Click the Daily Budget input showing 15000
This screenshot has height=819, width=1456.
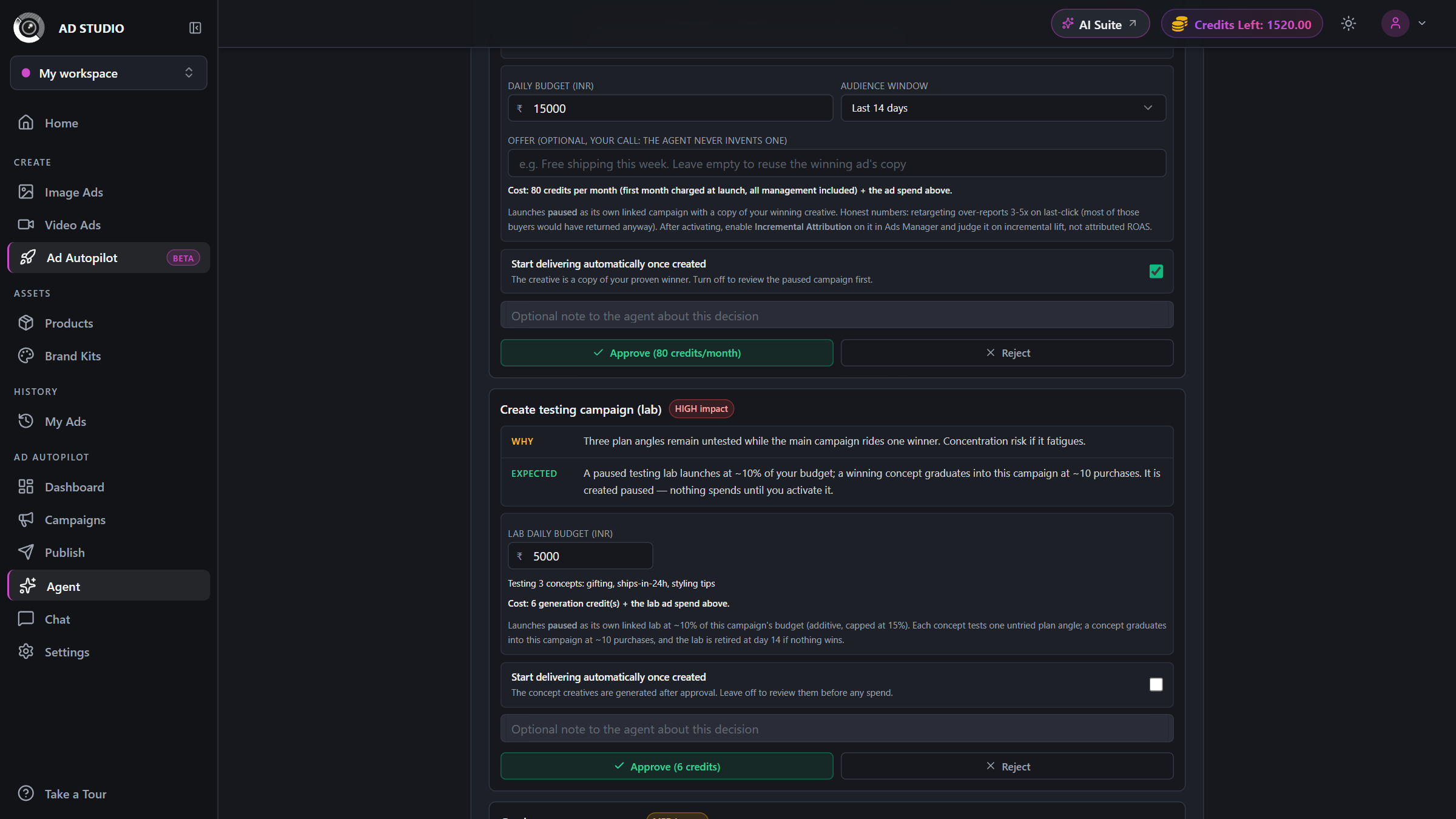670,108
